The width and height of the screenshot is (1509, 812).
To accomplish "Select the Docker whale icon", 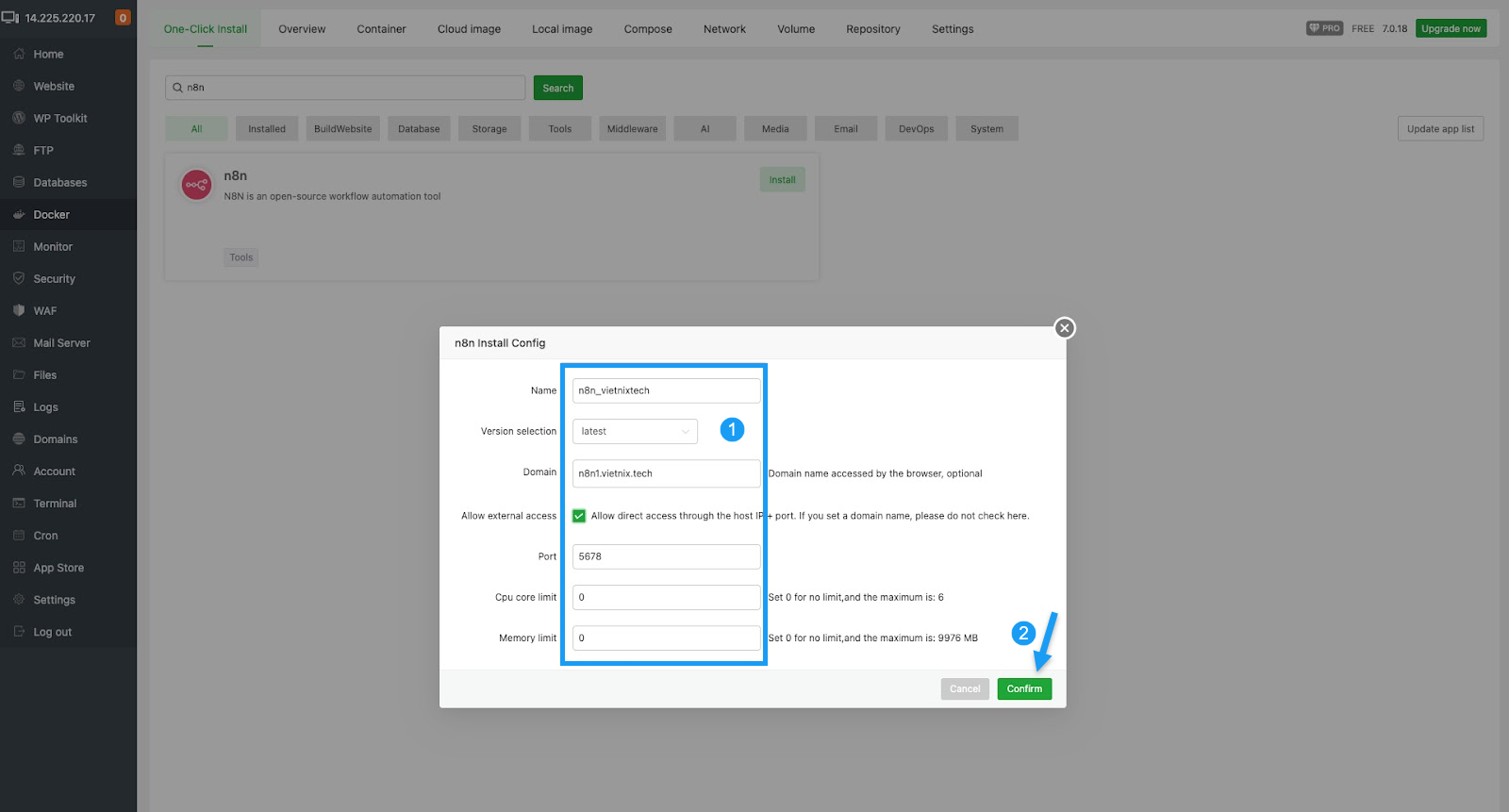I will click(x=19, y=214).
